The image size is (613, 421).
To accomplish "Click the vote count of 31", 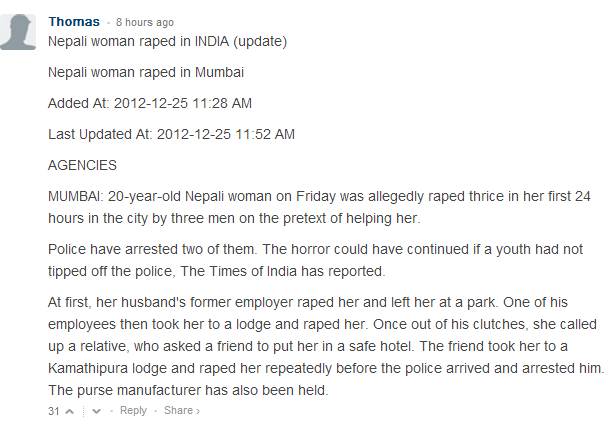I will pyautogui.click(x=54, y=411).
